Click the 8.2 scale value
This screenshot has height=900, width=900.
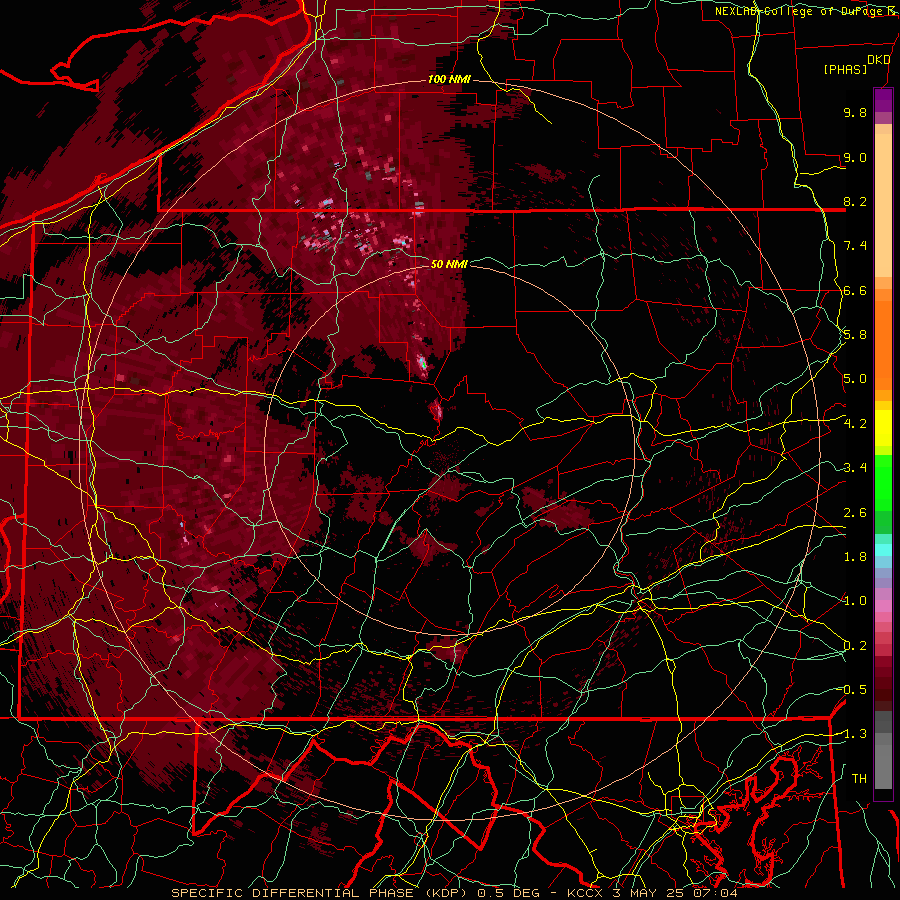(855, 202)
